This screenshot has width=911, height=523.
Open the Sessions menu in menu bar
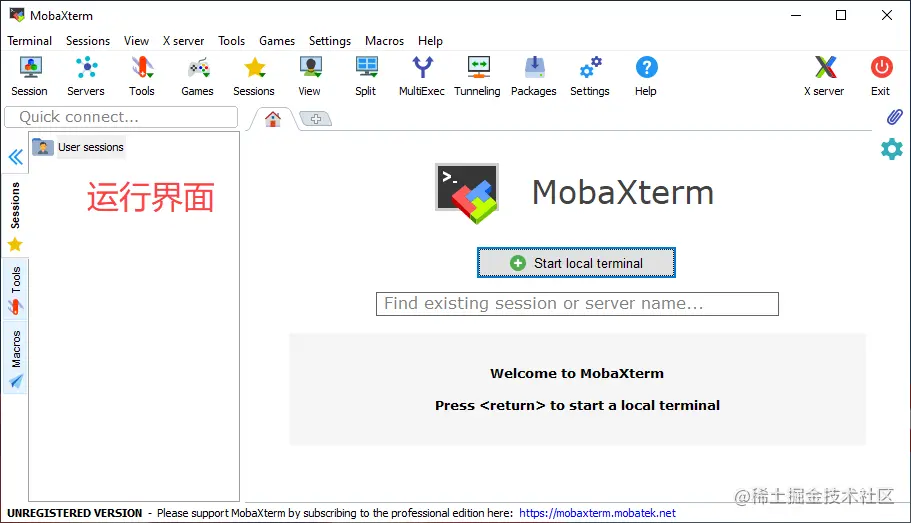pos(88,41)
